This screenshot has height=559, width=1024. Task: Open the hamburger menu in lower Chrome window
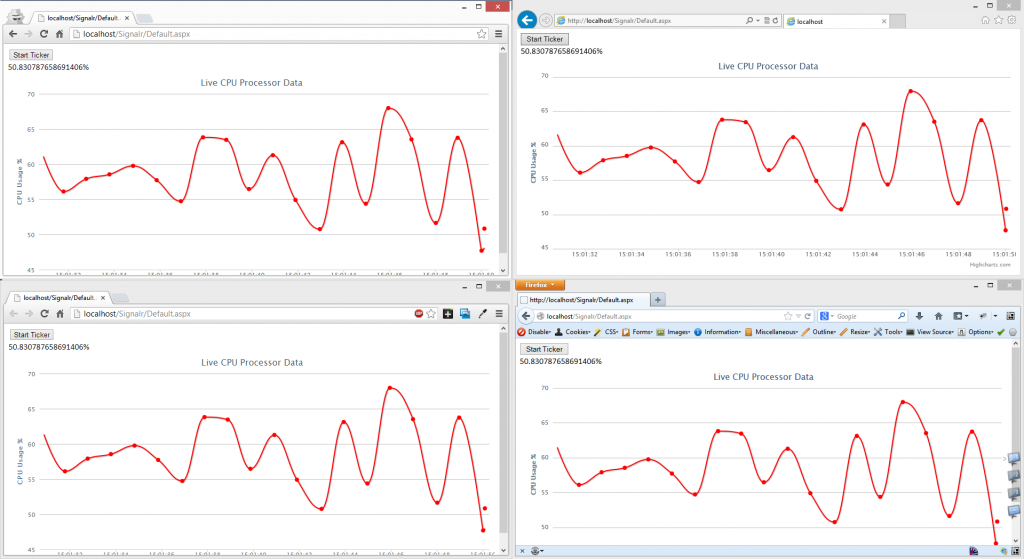tap(499, 313)
